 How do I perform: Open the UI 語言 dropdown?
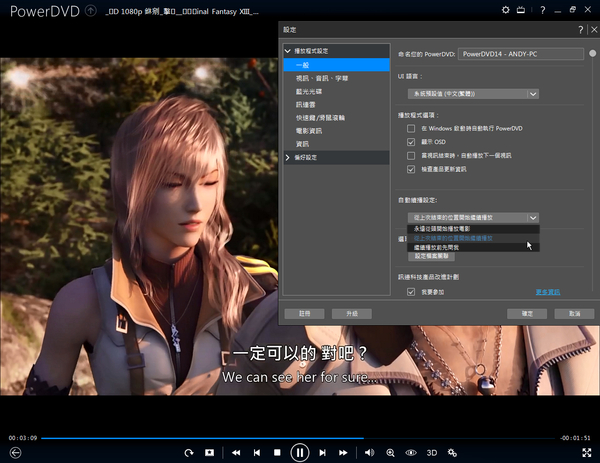pyautogui.click(x=466, y=94)
